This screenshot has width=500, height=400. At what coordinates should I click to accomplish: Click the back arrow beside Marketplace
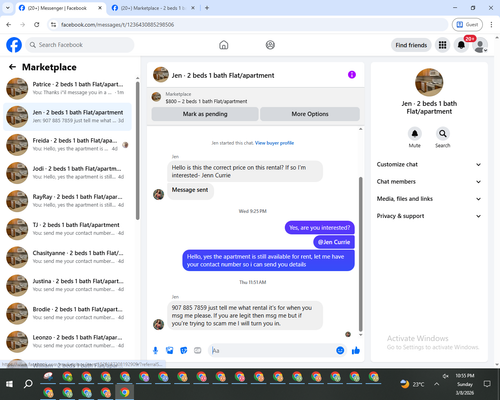12,67
